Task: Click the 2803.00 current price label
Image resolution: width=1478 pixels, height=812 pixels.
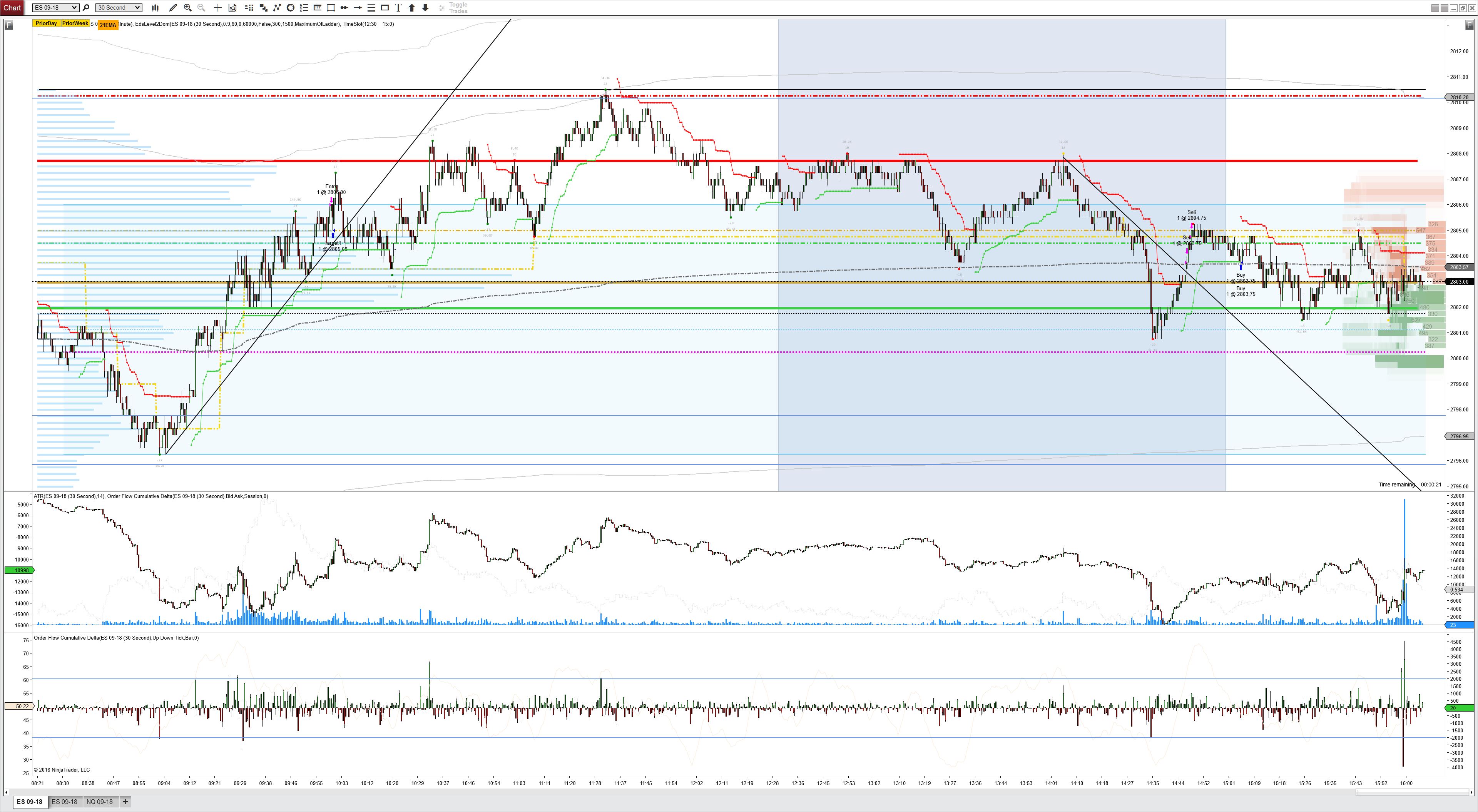Action: pyautogui.click(x=1459, y=282)
